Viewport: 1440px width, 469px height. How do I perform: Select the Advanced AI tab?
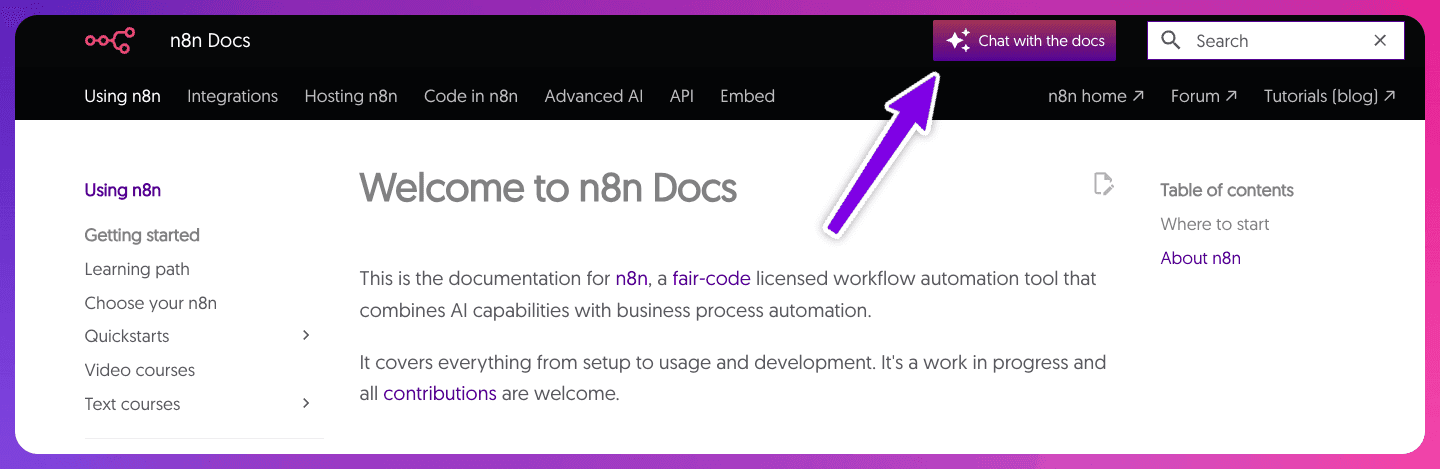[594, 96]
